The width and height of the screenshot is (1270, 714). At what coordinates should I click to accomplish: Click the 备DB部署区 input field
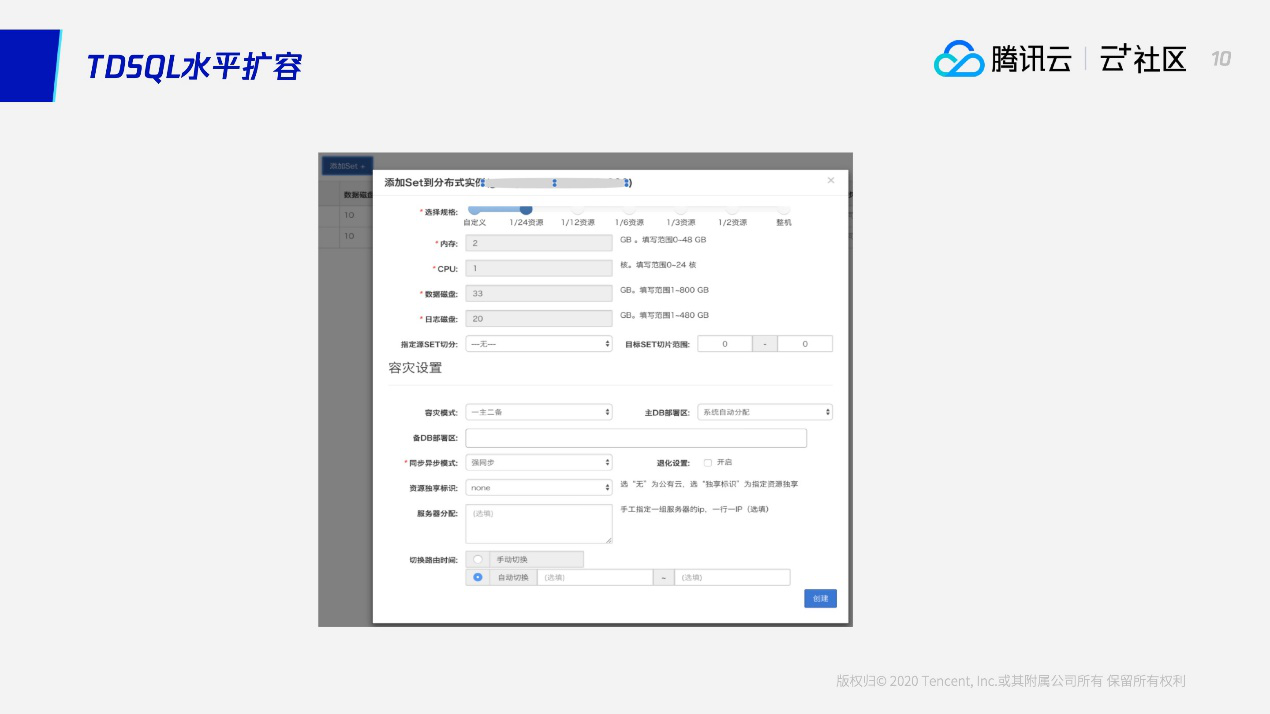636,438
